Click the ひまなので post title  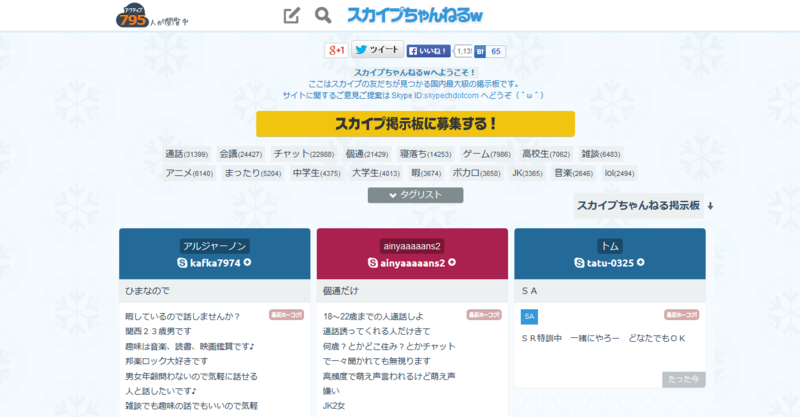pyautogui.click(x=147, y=291)
